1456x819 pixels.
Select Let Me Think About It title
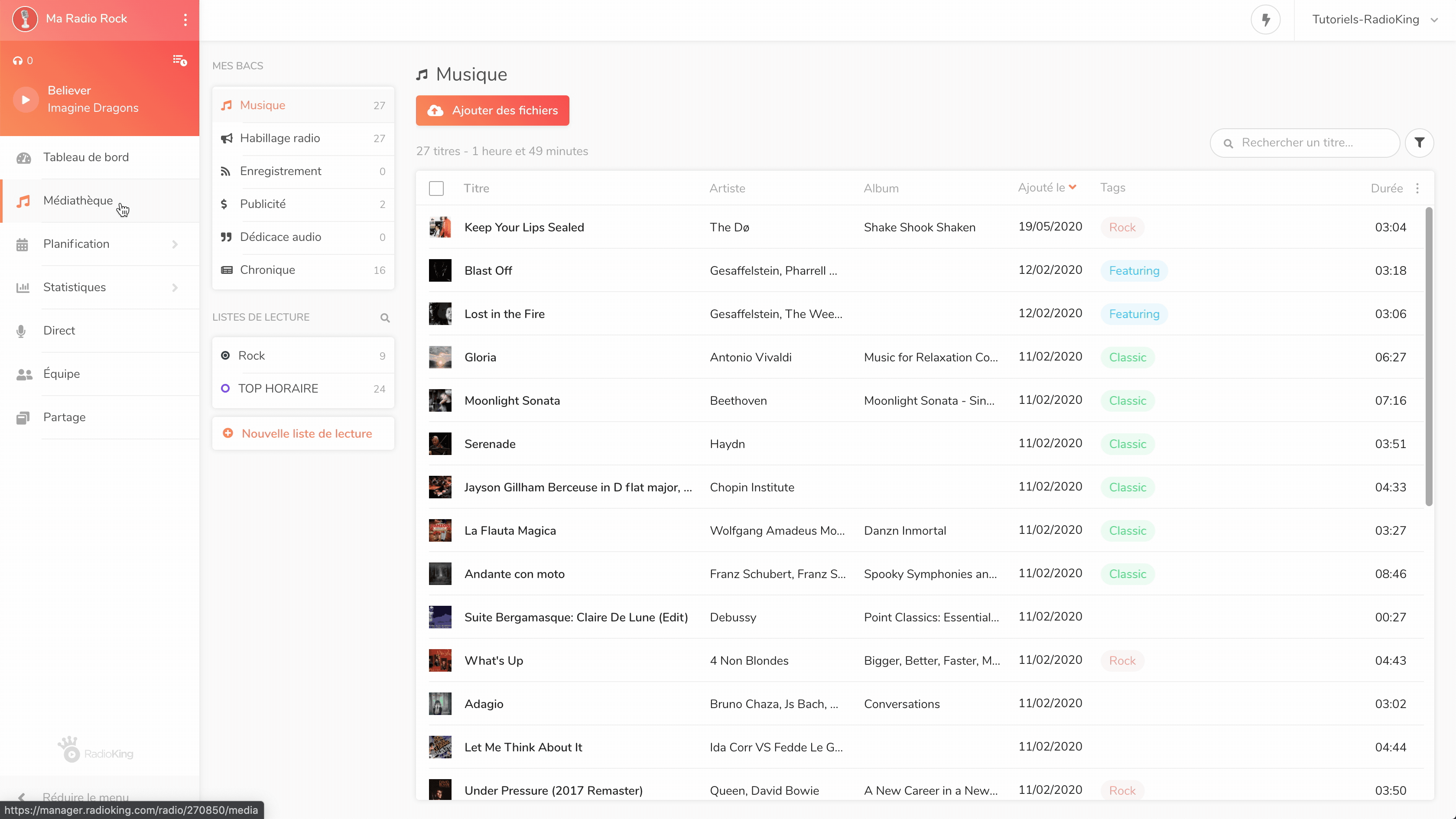pyautogui.click(x=523, y=747)
